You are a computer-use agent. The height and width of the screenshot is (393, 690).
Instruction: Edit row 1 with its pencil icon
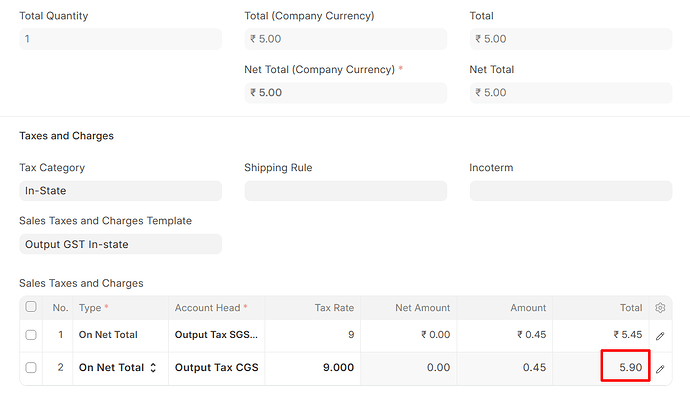tap(660, 336)
